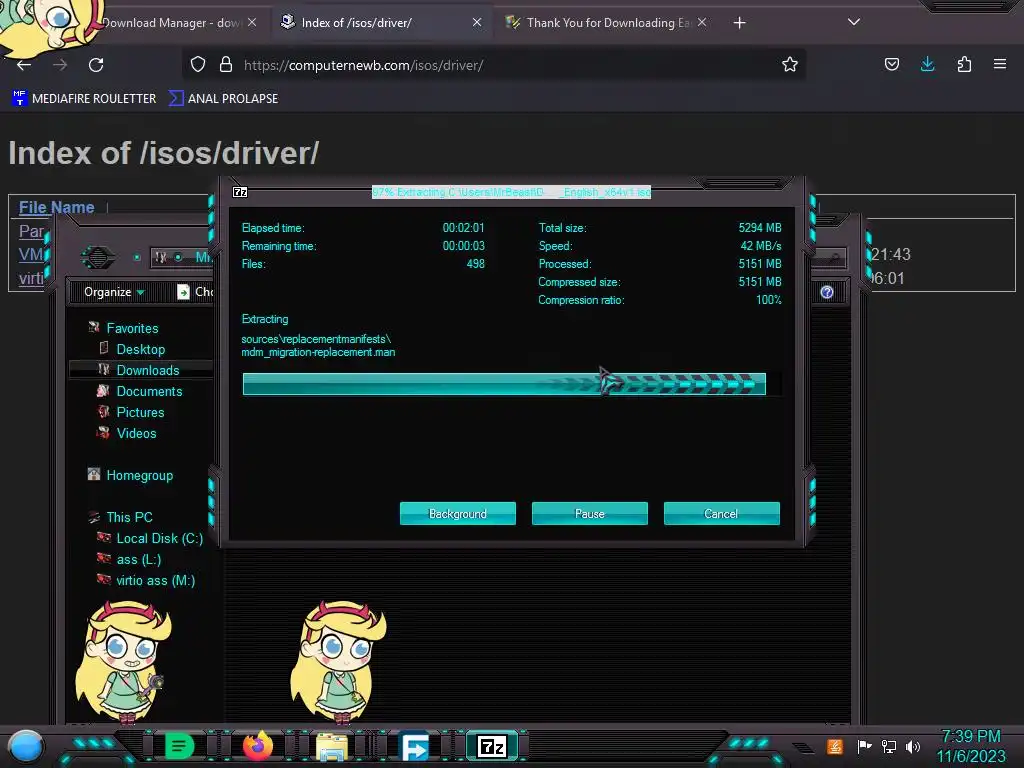Open File Explorer from the taskbar
The height and width of the screenshot is (768, 1024).
point(332,746)
